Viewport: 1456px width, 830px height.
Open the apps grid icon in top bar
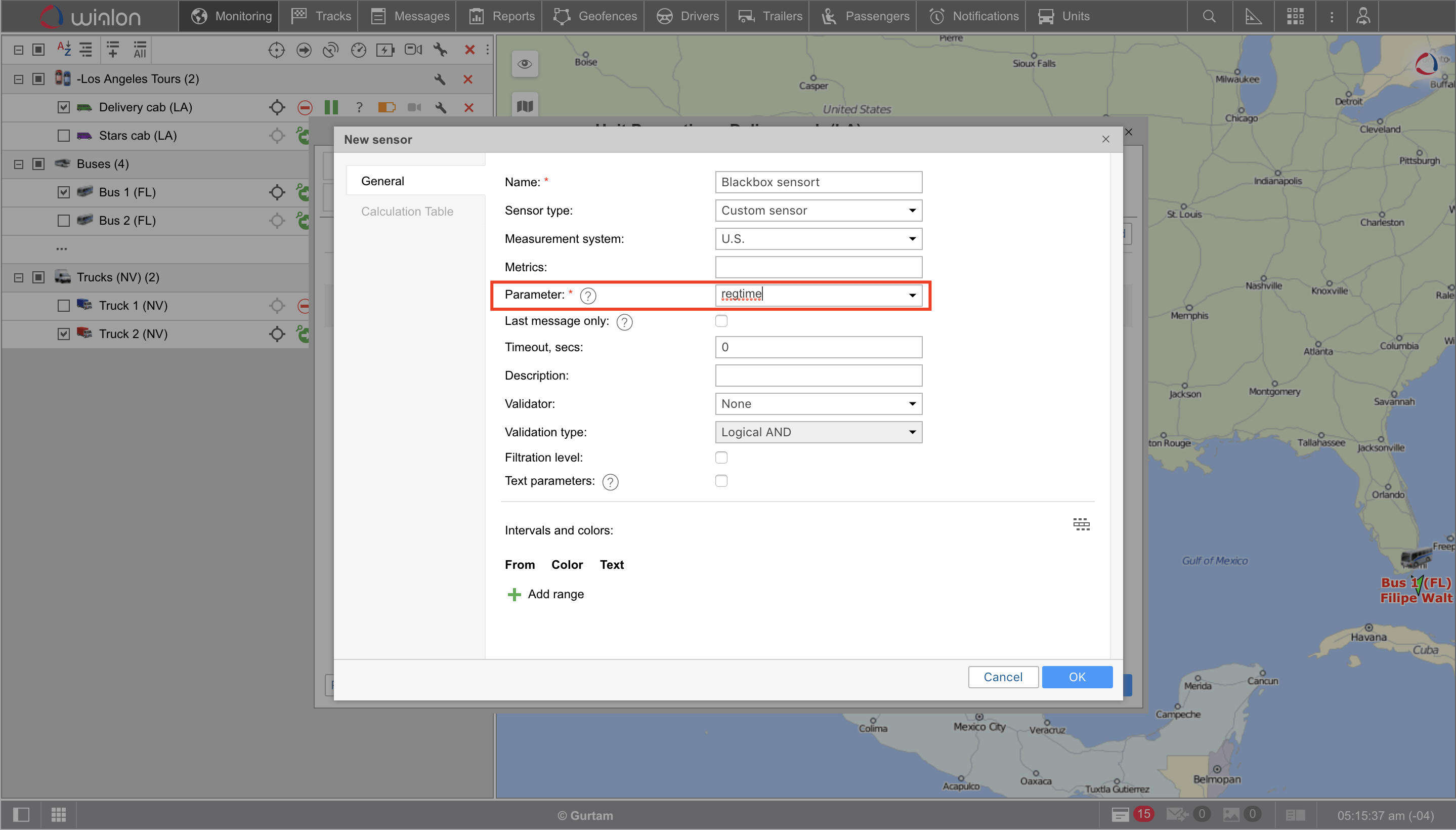click(x=1295, y=17)
